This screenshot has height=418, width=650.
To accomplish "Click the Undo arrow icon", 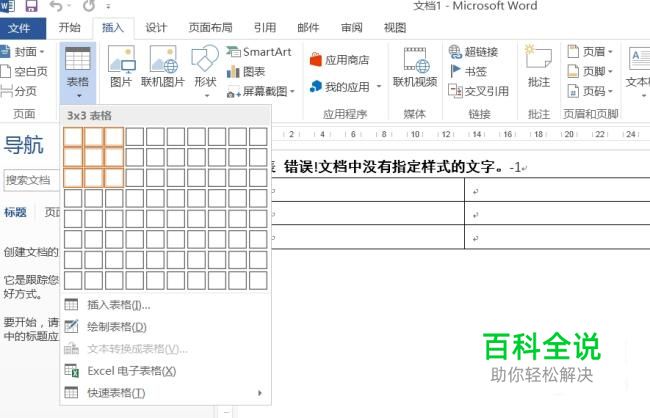I will (56, 5).
